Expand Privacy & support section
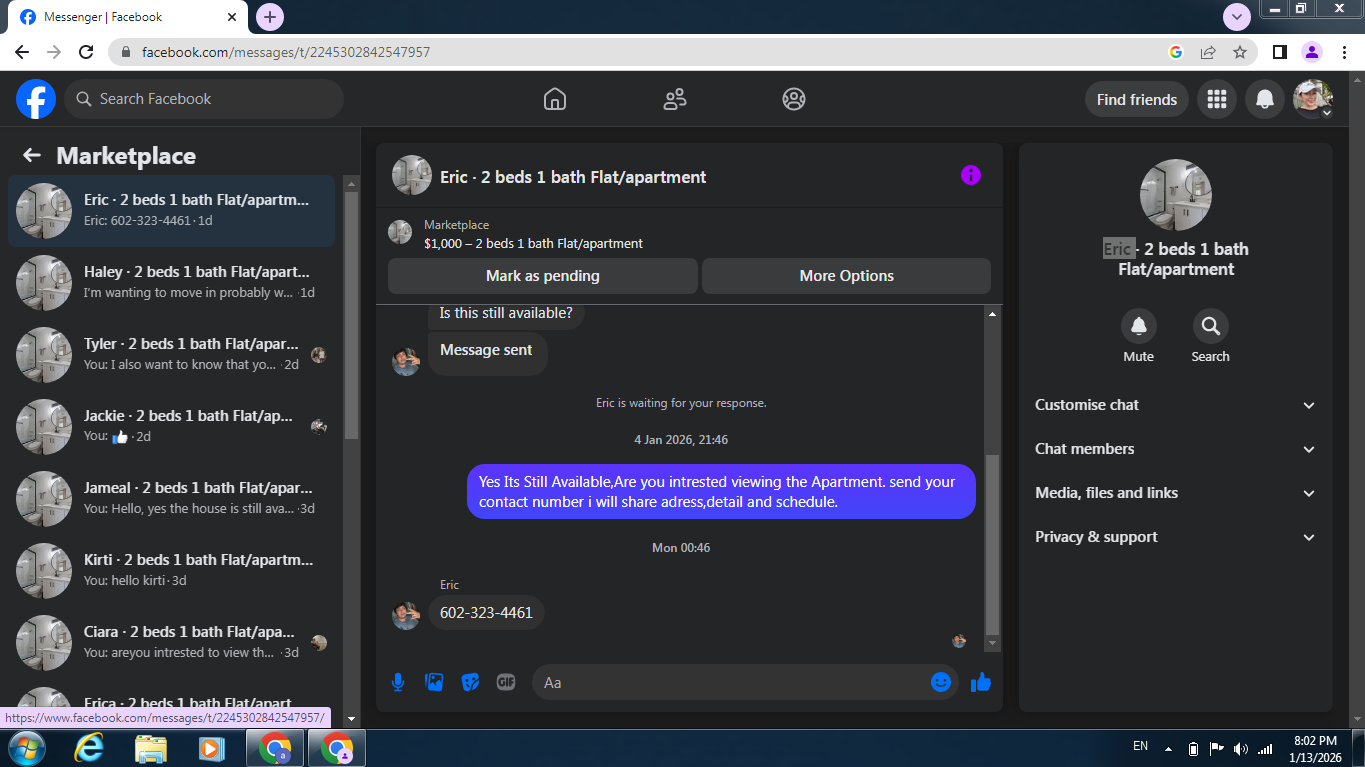This screenshot has height=767, width=1365. (1176, 537)
